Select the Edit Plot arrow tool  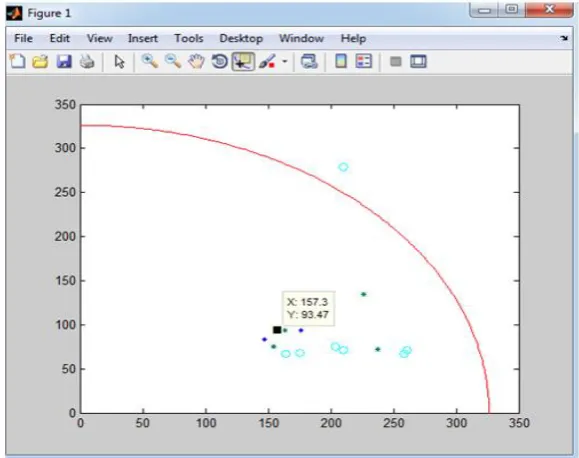(x=119, y=61)
